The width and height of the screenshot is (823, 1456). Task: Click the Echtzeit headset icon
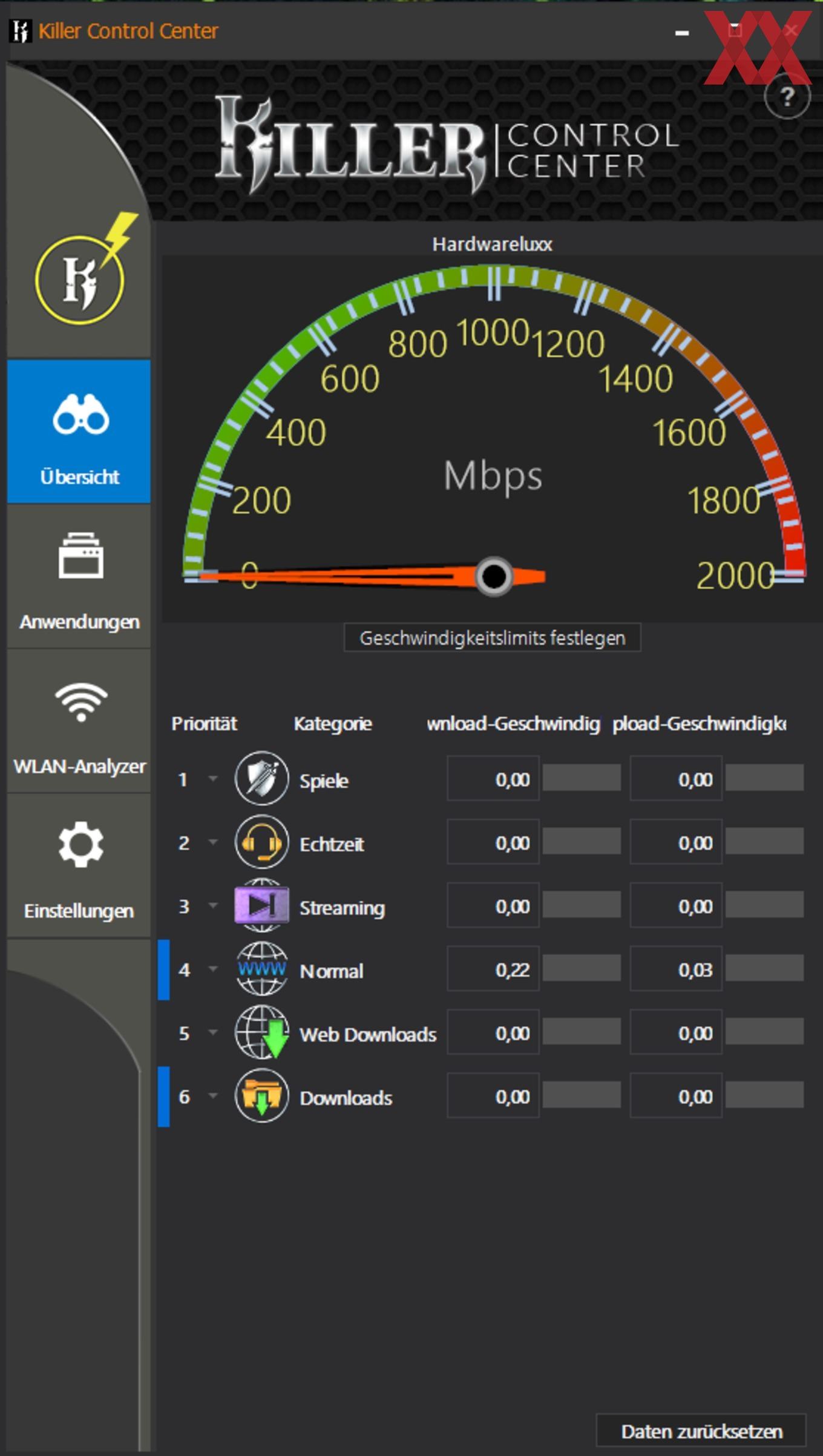[x=261, y=842]
